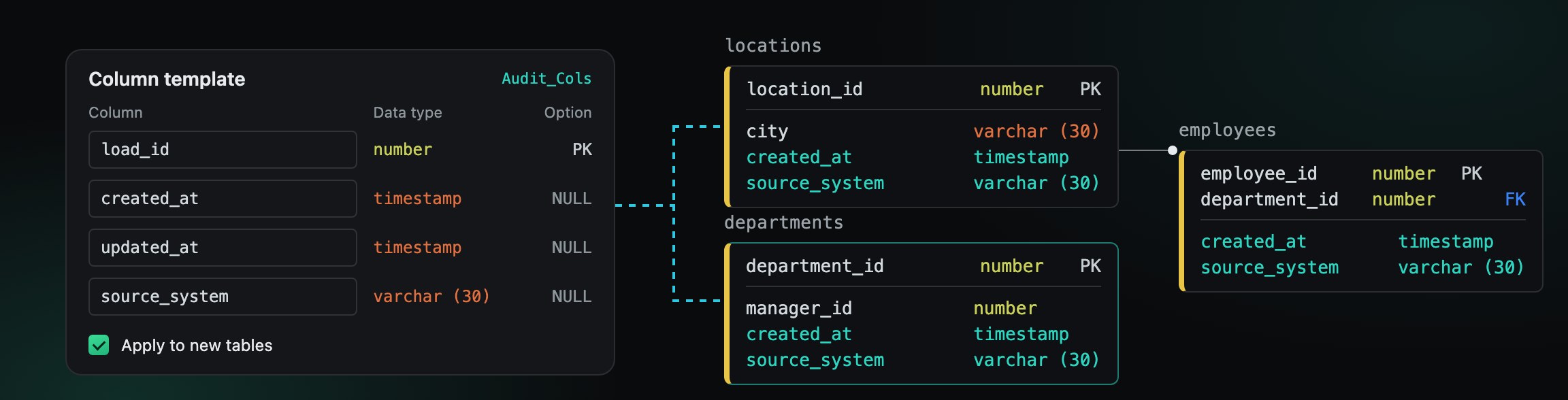1568x400 pixels.
Task: Open the Audit_Cols template link
Action: pos(546,79)
